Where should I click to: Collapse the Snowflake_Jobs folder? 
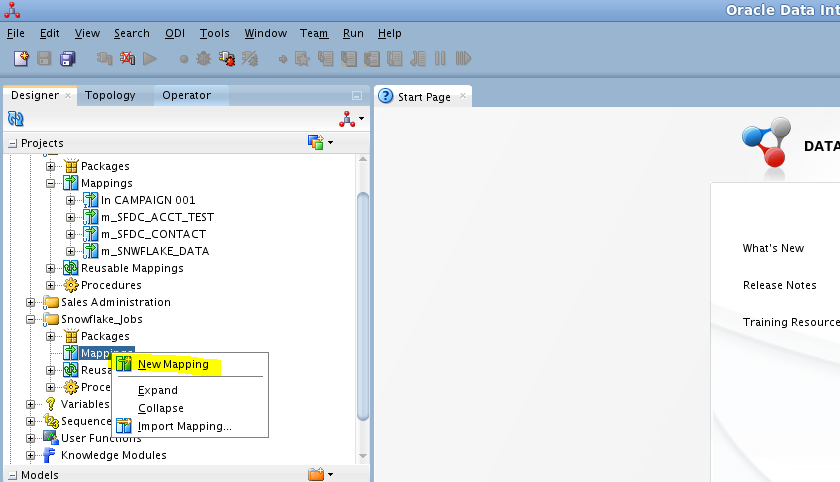pyautogui.click(x=31, y=320)
